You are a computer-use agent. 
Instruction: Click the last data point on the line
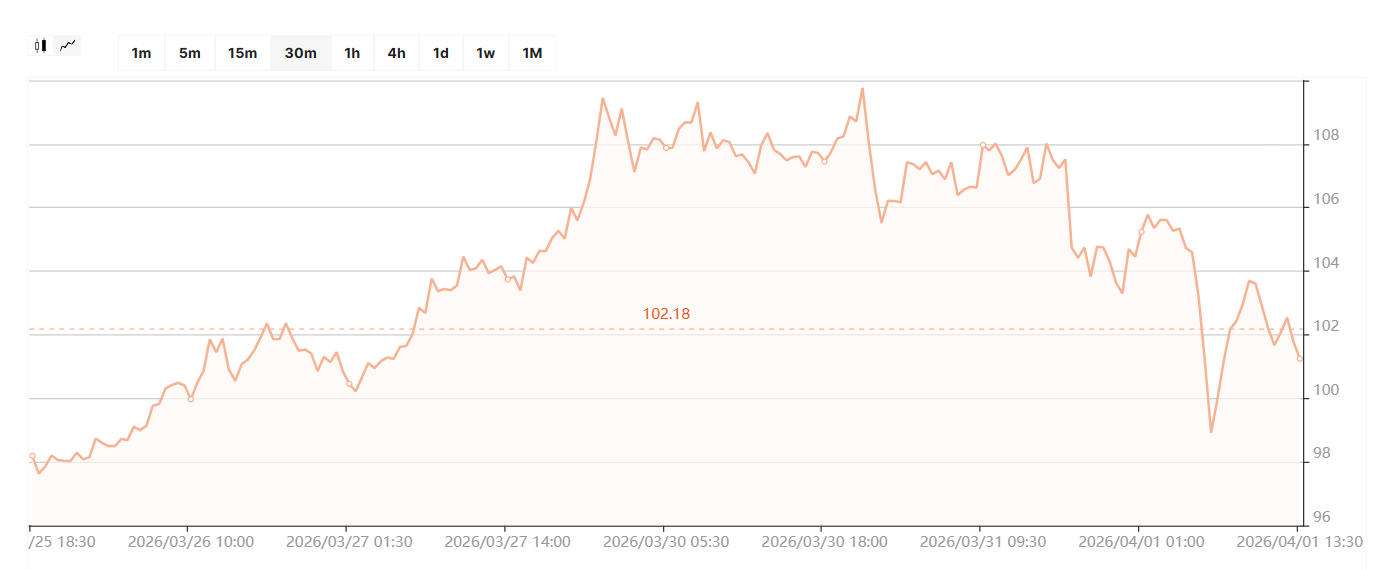point(1299,358)
